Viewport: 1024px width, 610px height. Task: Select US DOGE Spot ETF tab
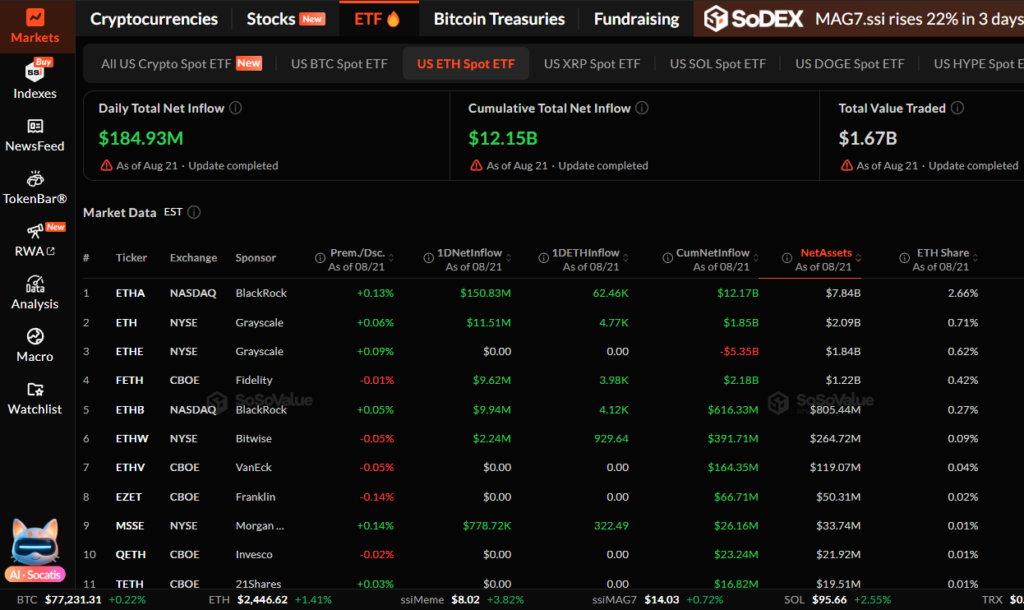(850, 63)
